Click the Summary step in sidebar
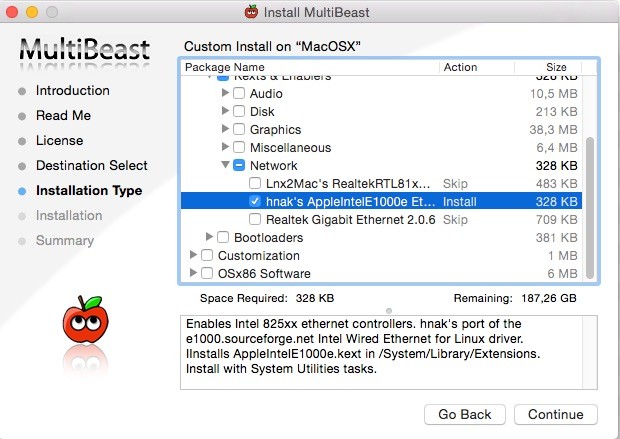 click(x=65, y=240)
